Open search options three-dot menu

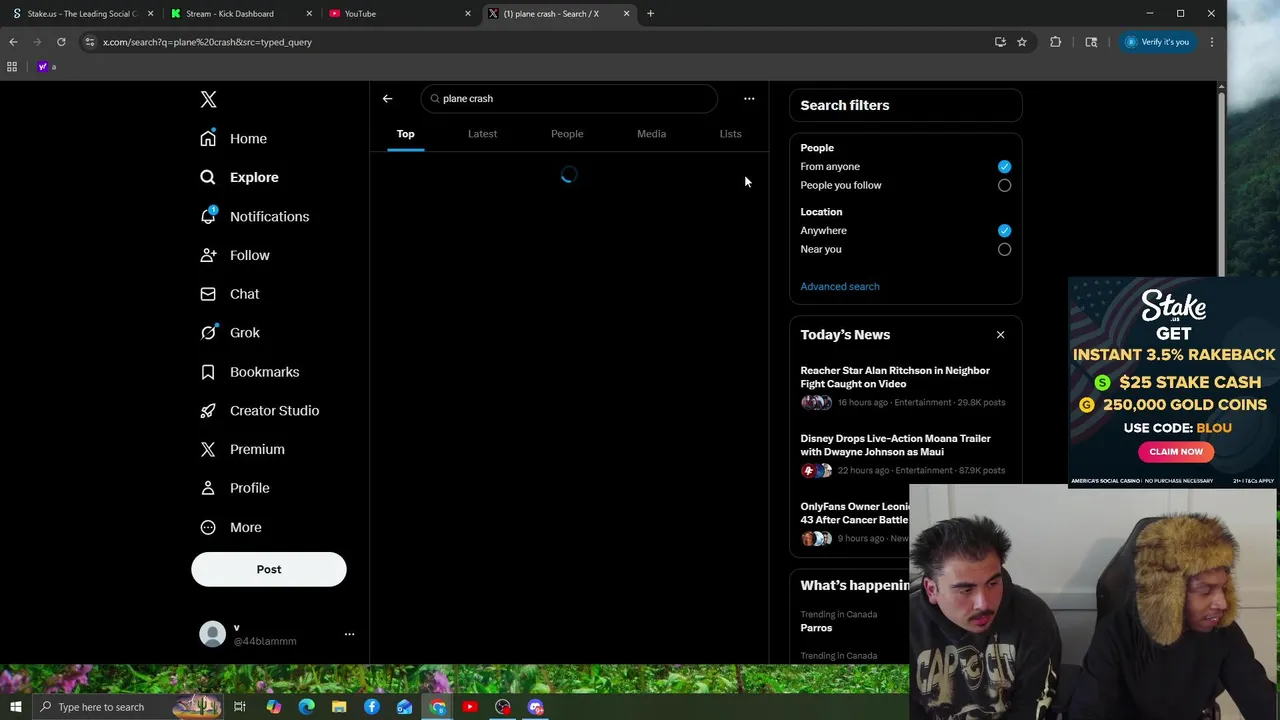[749, 98]
